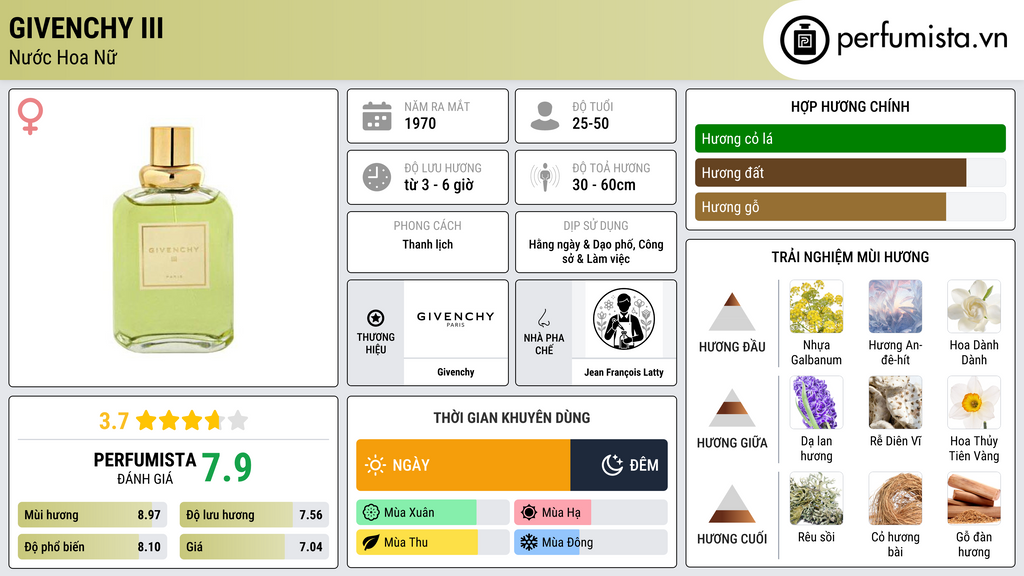
Task: Click the Độ lưu hương 7.56 score bar
Action: 254,515
